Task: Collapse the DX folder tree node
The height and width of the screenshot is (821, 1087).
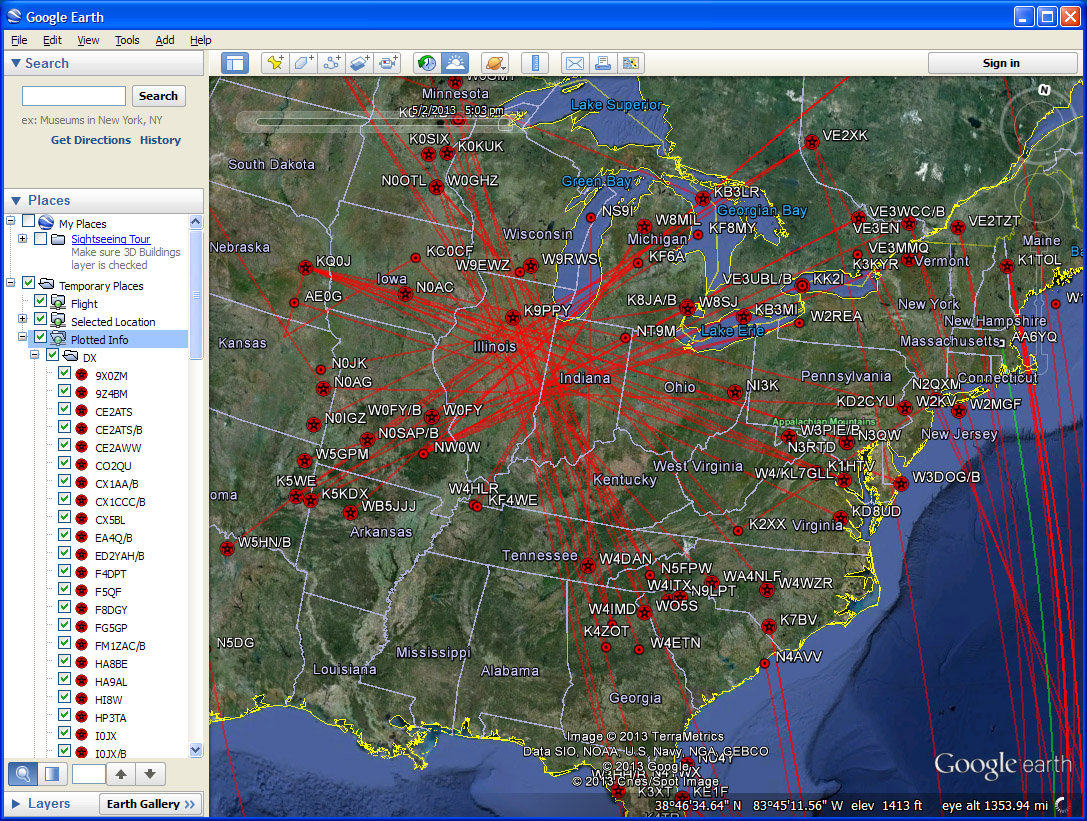Action: pyautogui.click(x=35, y=355)
